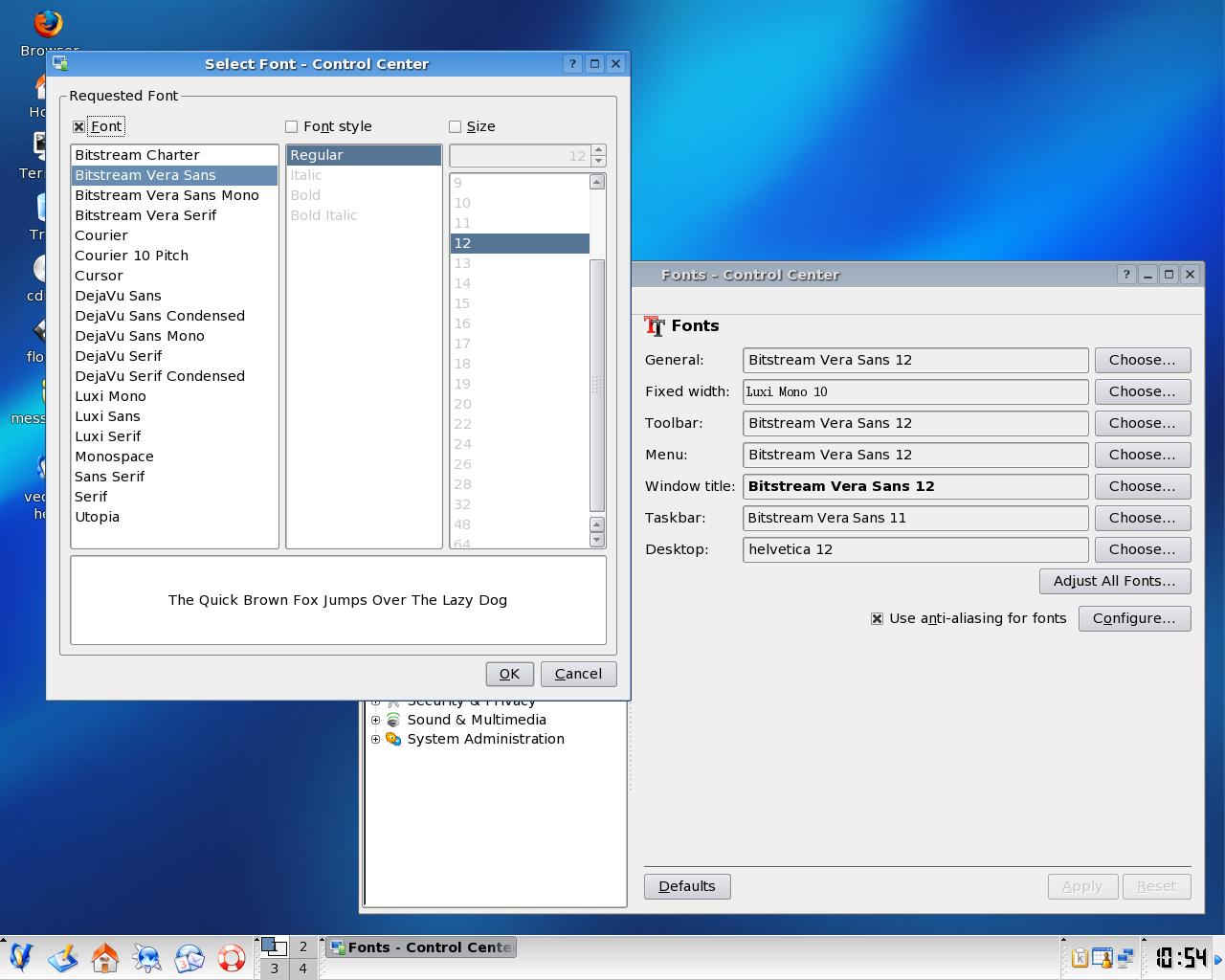Image resolution: width=1225 pixels, height=980 pixels.
Task: Switch to virtual desktop 2 in pager
Action: (x=303, y=947)
